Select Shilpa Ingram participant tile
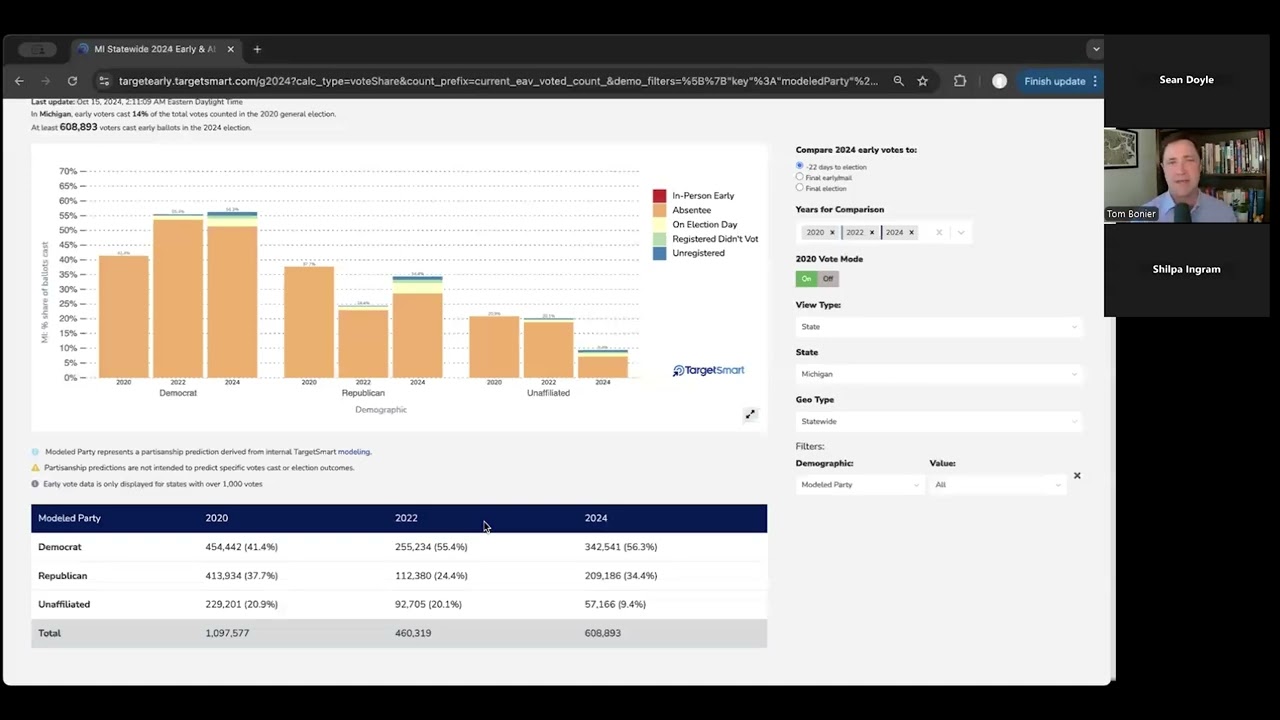This screenshot has height=720, width=1280. 1186,269
